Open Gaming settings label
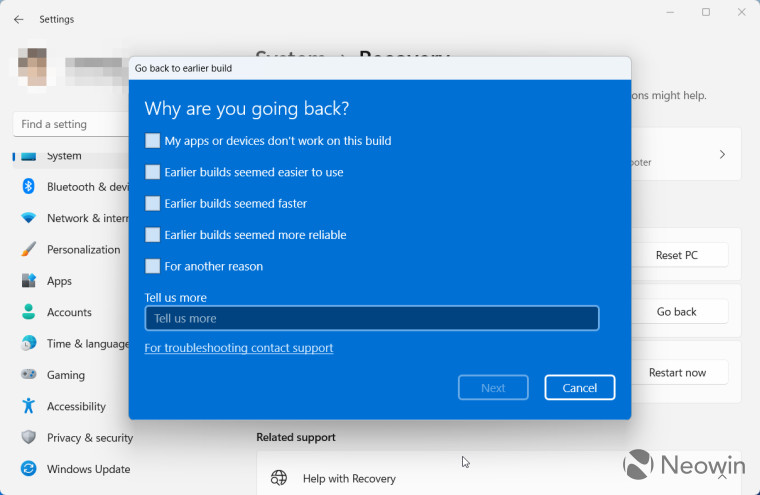760x495 pixels. pos(66,375)
